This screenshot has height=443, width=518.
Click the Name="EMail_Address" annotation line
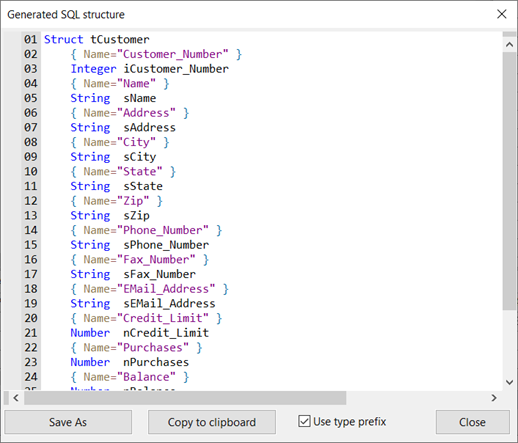click(x=149, y=289)
